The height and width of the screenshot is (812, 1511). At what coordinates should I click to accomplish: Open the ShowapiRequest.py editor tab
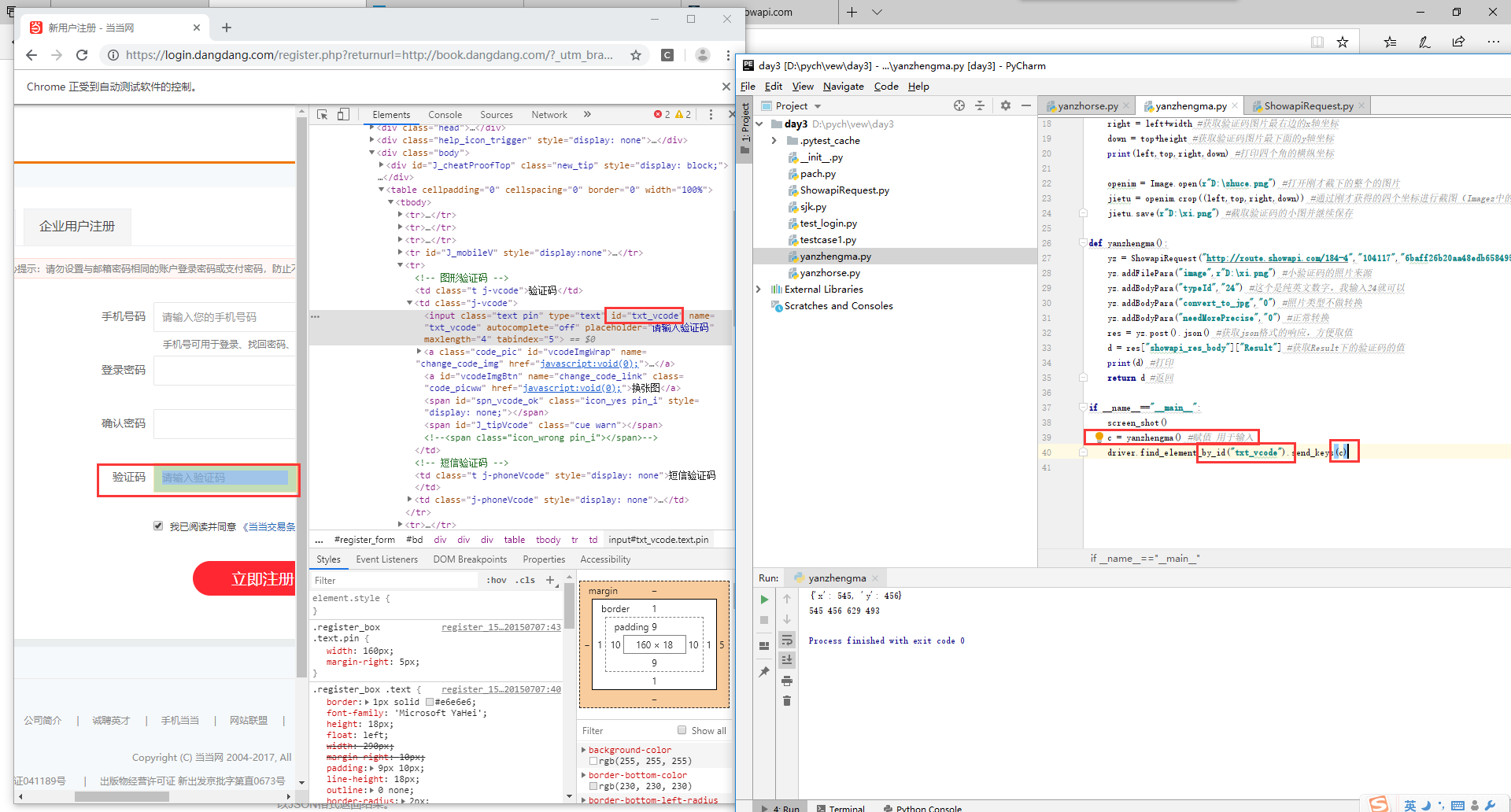[x=1309, y=105]
